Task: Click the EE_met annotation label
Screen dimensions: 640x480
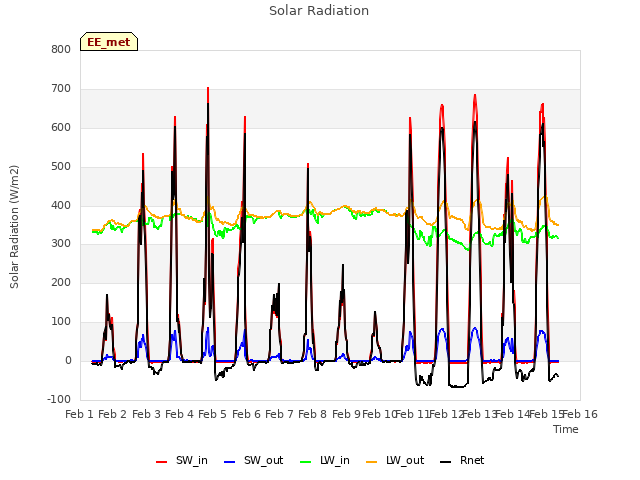Action: pyautogui.click(x=109, y=42)
